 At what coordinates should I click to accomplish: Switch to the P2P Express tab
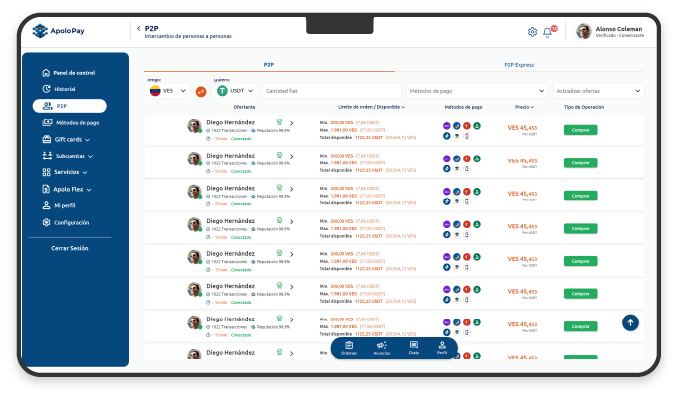click(x=519, y=65)
